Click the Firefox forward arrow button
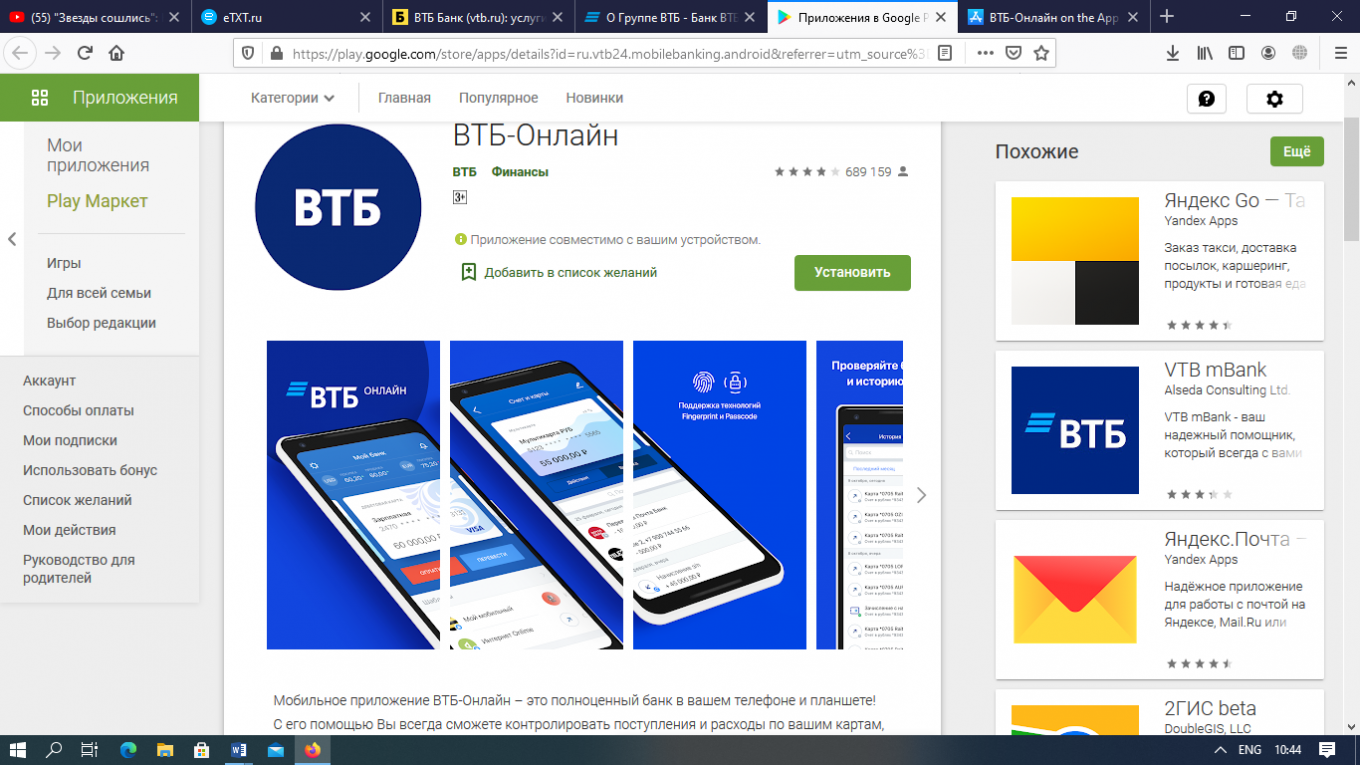Screen dimensions: 1360x765 [x=53, y=53]
